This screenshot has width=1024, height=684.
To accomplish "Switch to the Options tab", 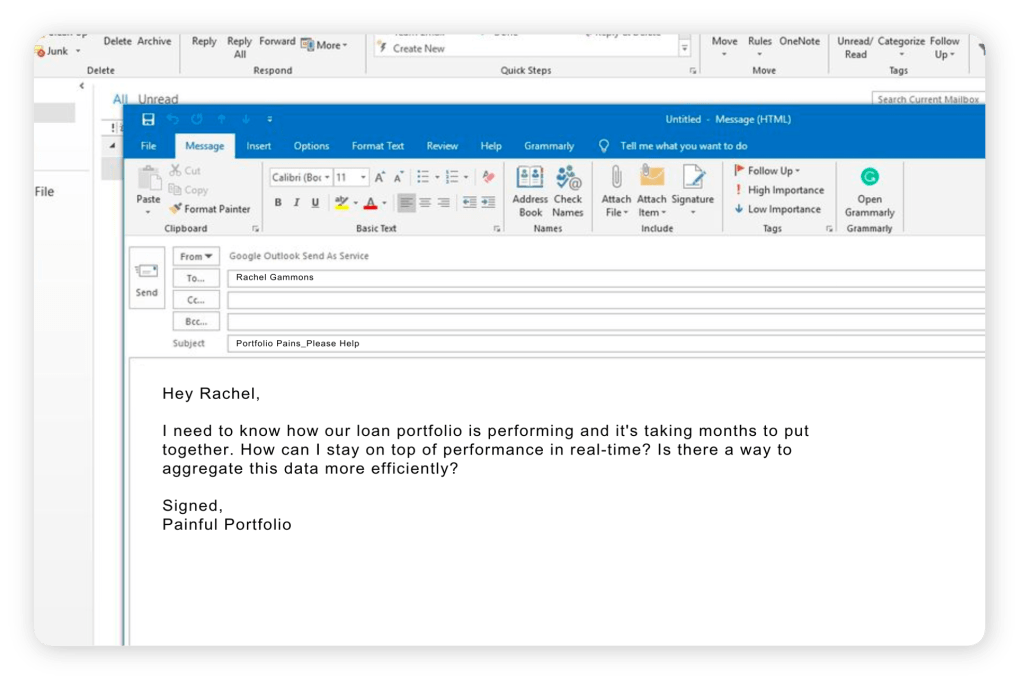I will click(x=312, y=146).
